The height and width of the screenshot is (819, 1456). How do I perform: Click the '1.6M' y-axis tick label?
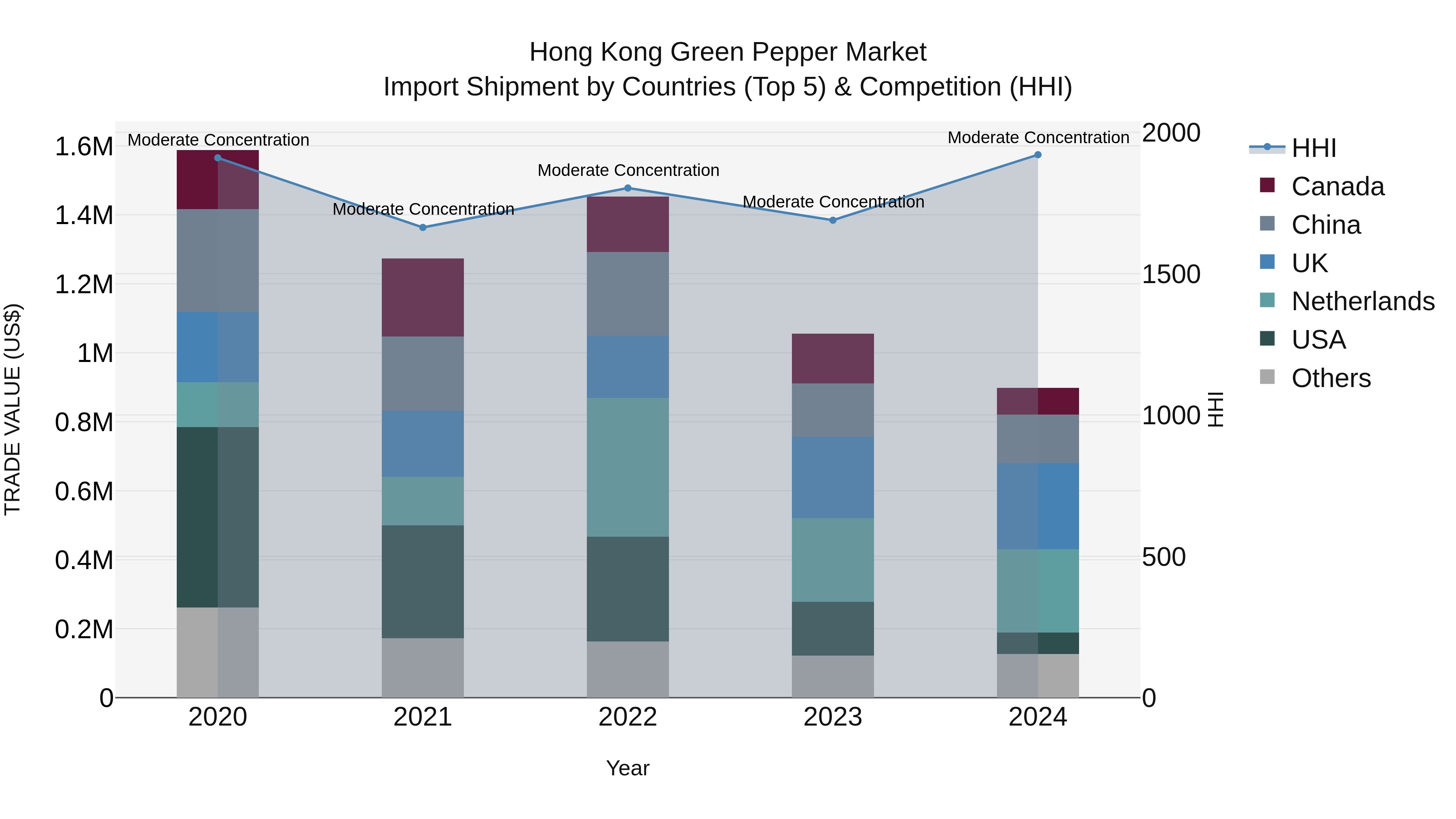click(x=84, y=146)
